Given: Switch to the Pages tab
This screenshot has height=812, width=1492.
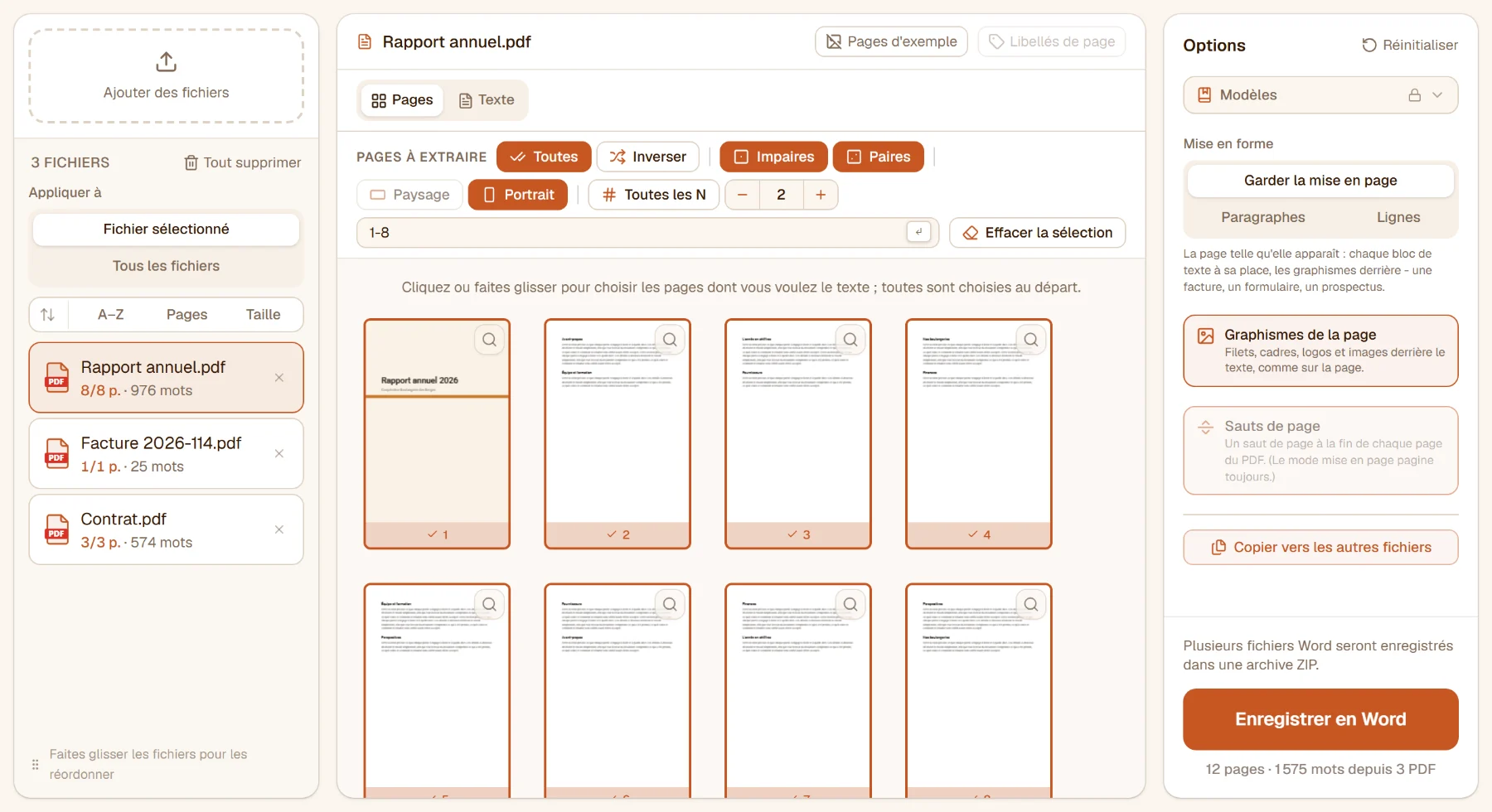Looking at the screenshot, I should click(x=402, y=100).
